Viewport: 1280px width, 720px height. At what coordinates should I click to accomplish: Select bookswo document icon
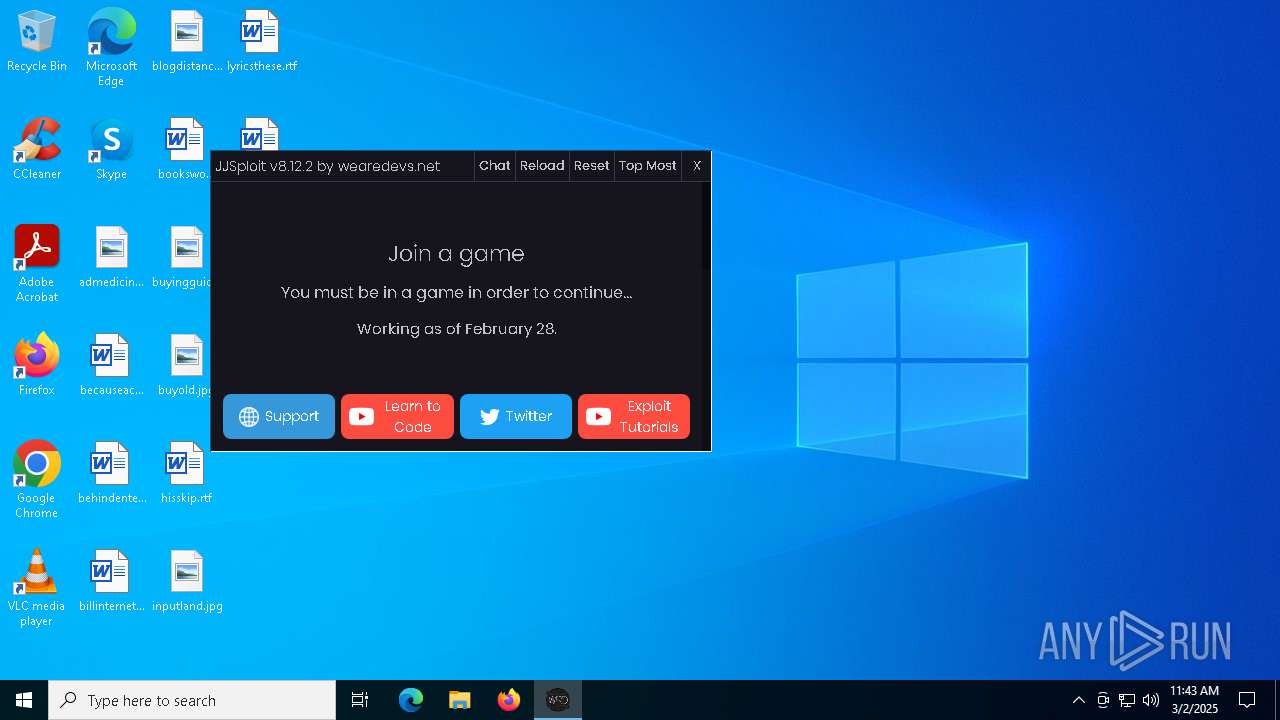point(184,150)
